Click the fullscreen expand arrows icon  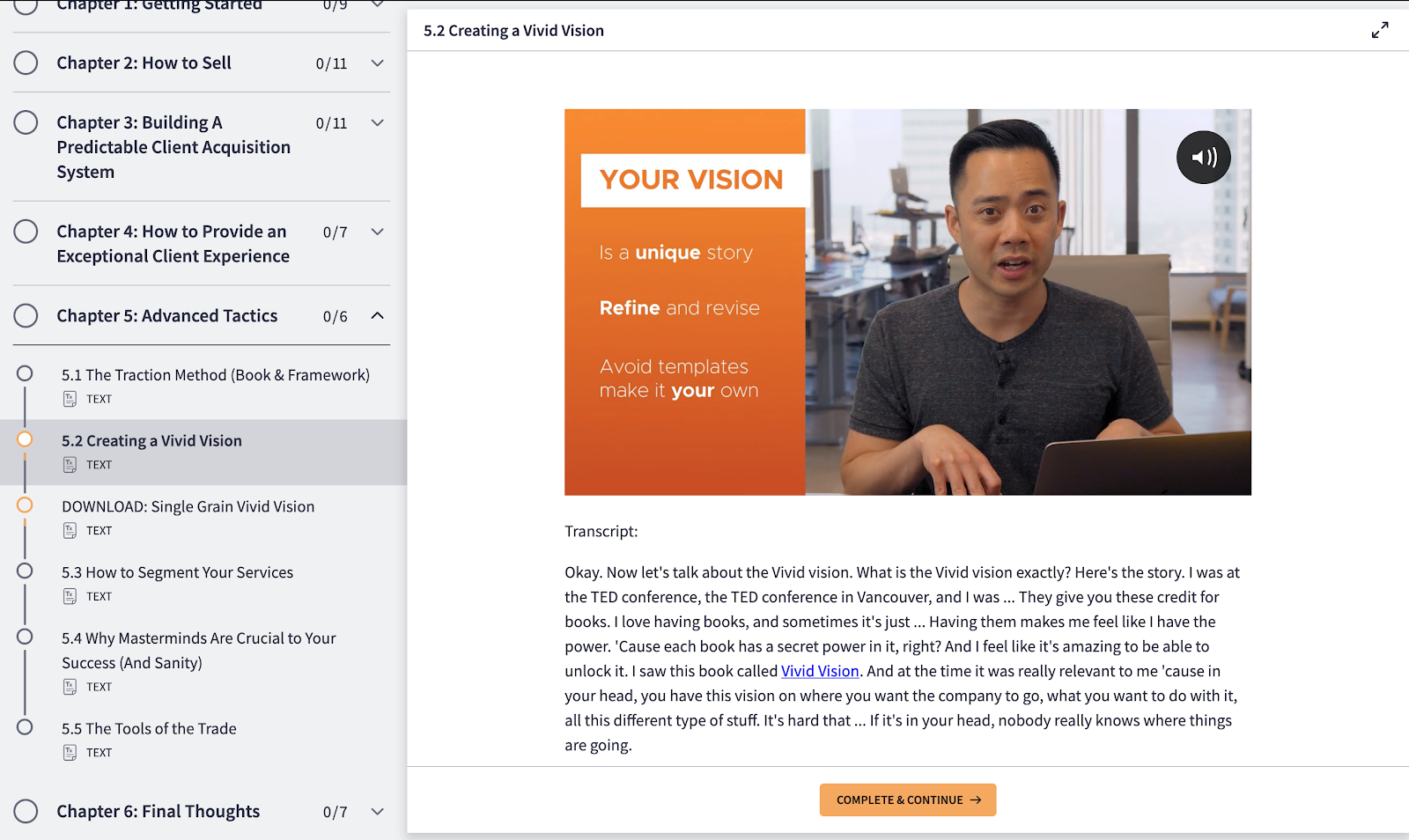(1380, 30)
